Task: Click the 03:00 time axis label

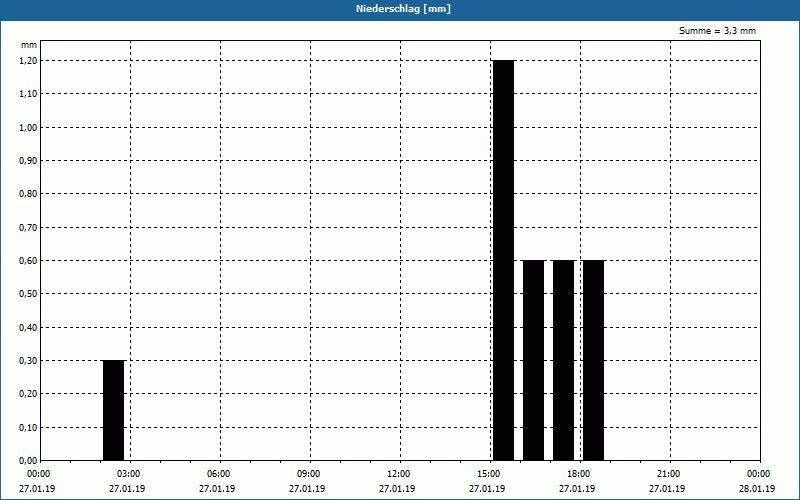Action: click(x=129, y=474)
